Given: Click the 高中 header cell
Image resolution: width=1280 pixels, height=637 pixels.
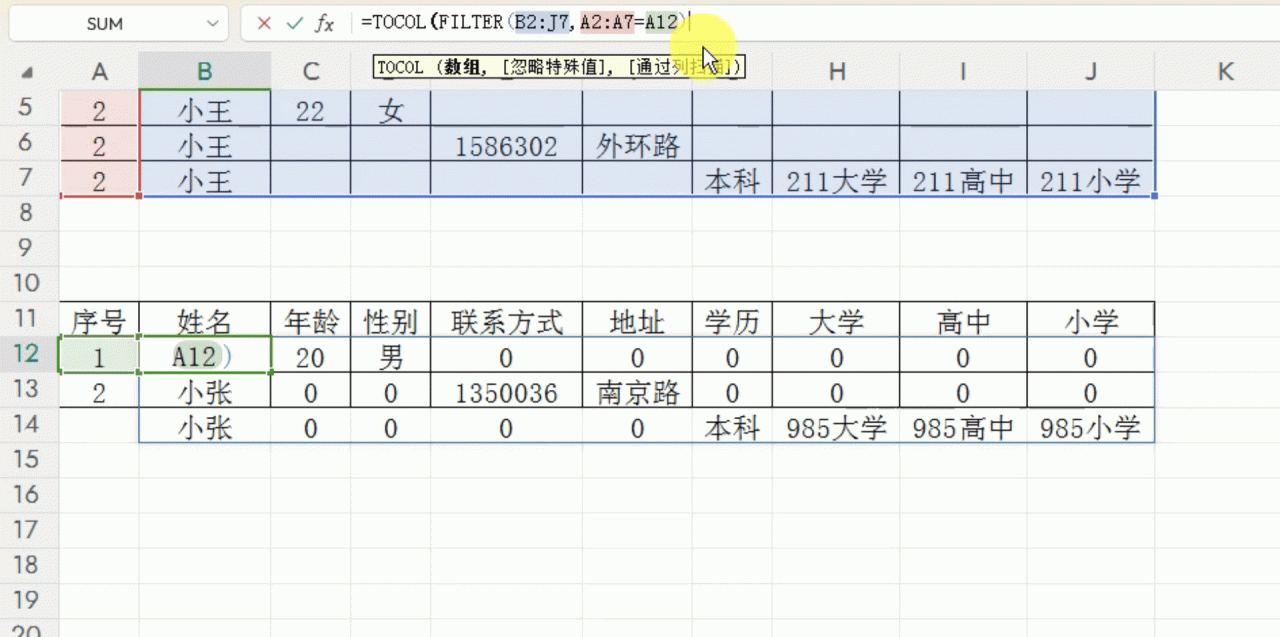Looking at the screenshot, I should (962, 320).
